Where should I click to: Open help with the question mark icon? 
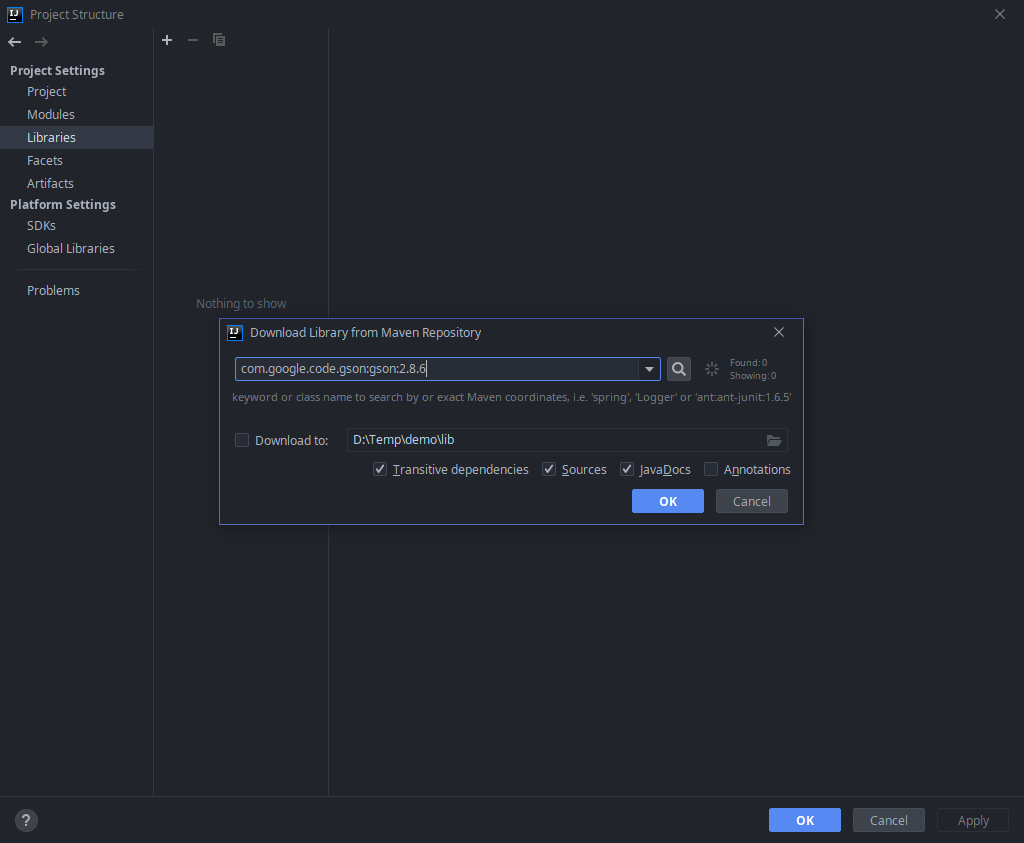click(x=26, y=820)
